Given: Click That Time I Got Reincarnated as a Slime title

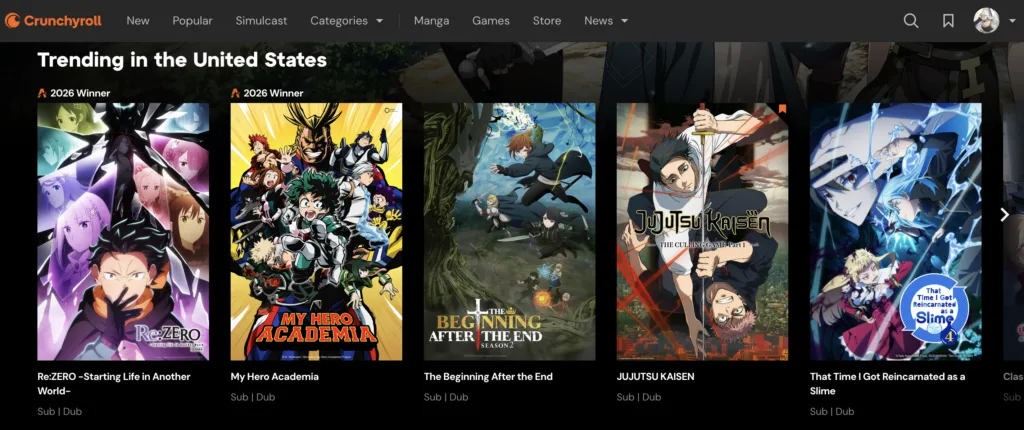Looking at the screenshot, I should point(888,384).
